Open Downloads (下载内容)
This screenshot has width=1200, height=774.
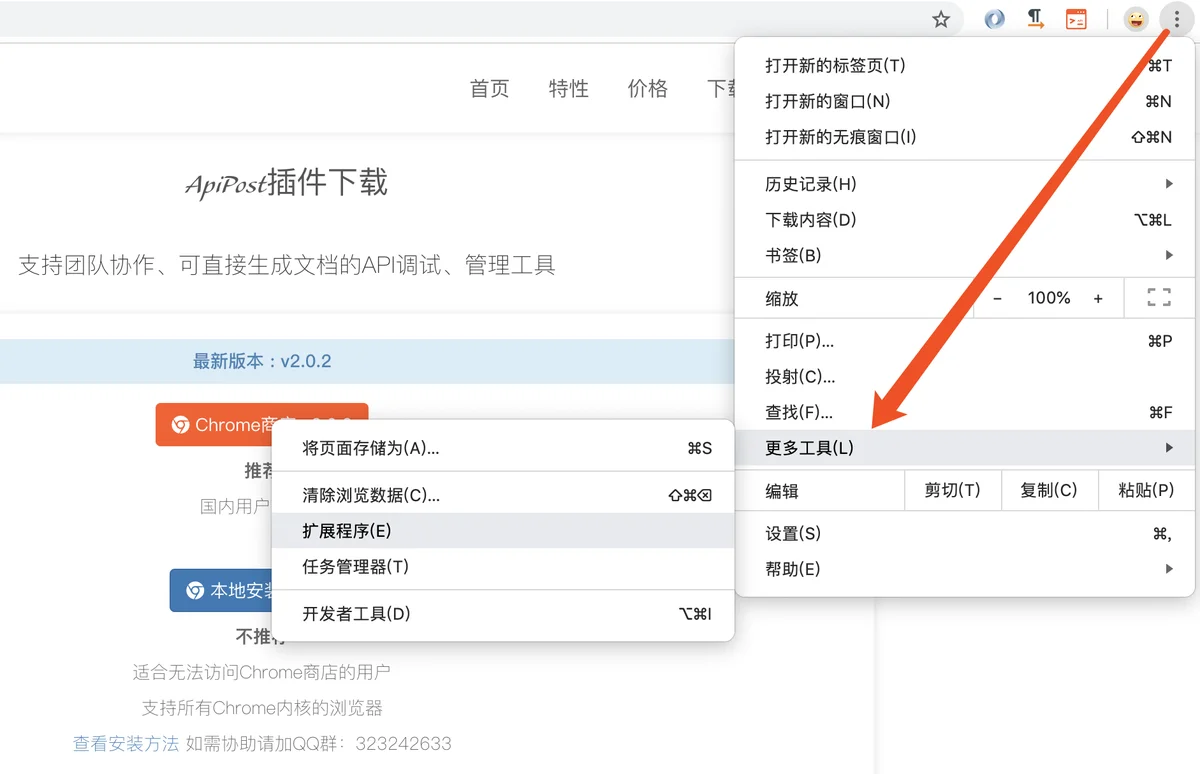point(965,220)
